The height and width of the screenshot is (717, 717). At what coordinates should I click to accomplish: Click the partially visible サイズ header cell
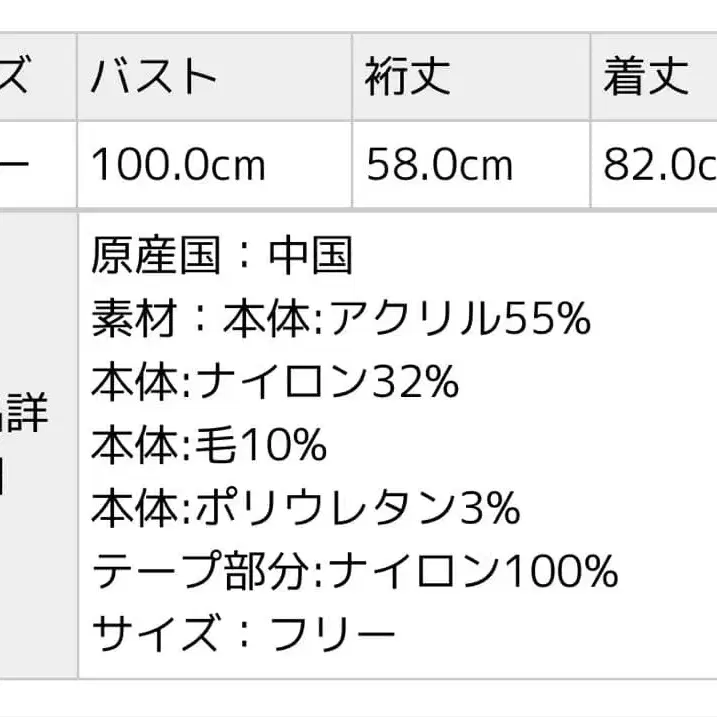click(20, 77)
